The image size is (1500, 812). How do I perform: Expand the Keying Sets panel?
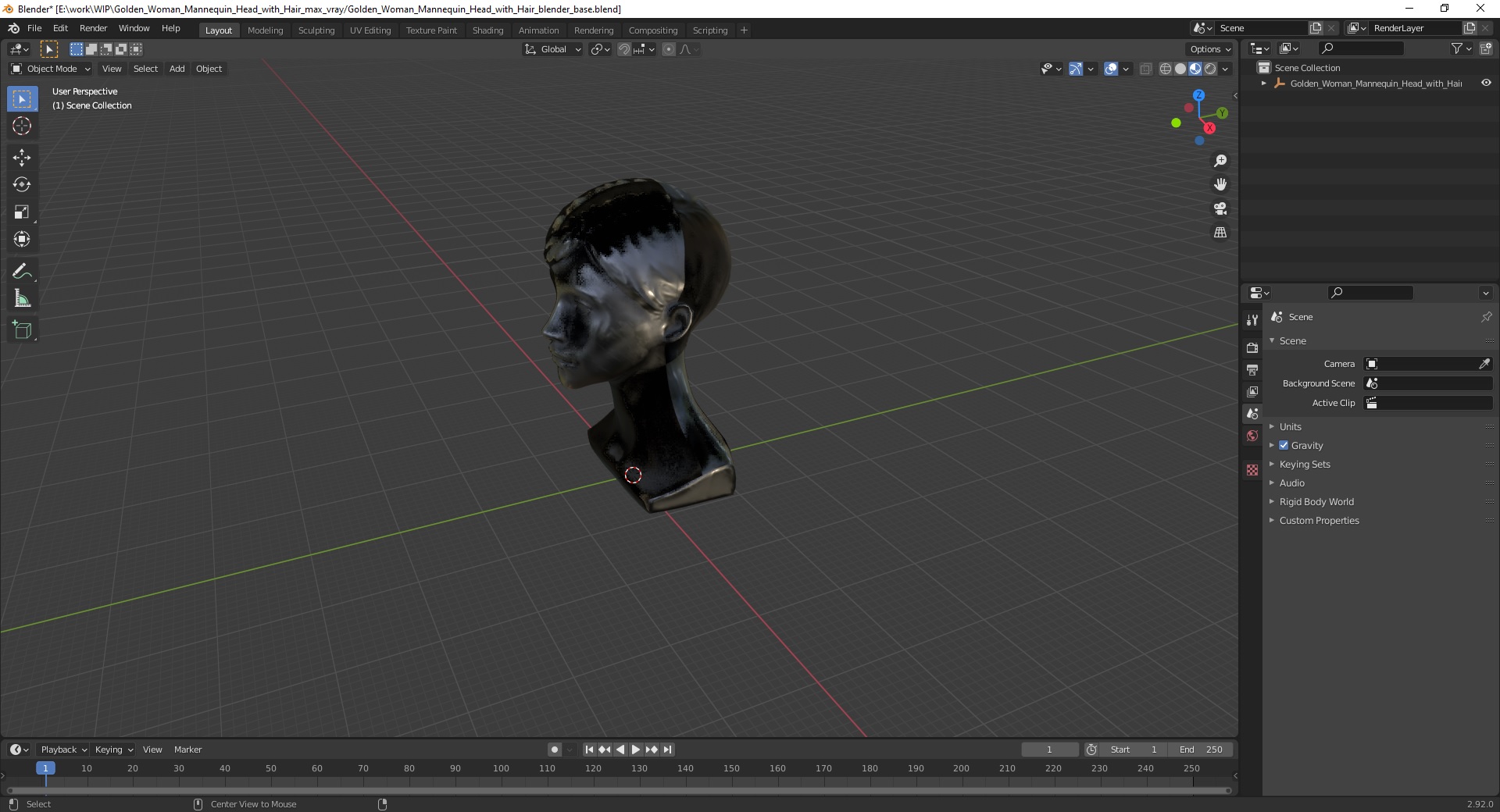pos(1304,464)
